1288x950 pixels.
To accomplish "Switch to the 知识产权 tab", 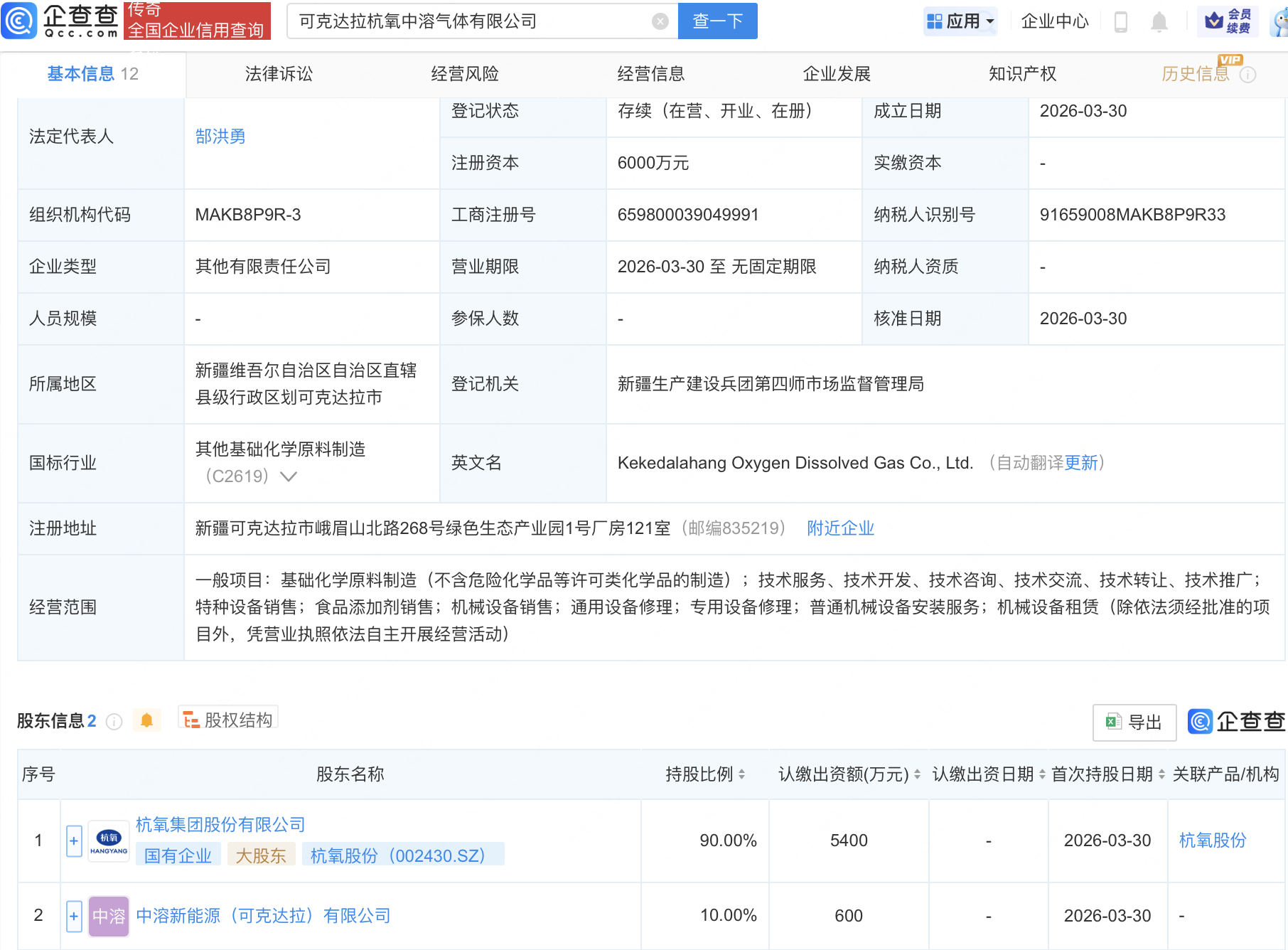I will click(x=1021, y=73).
